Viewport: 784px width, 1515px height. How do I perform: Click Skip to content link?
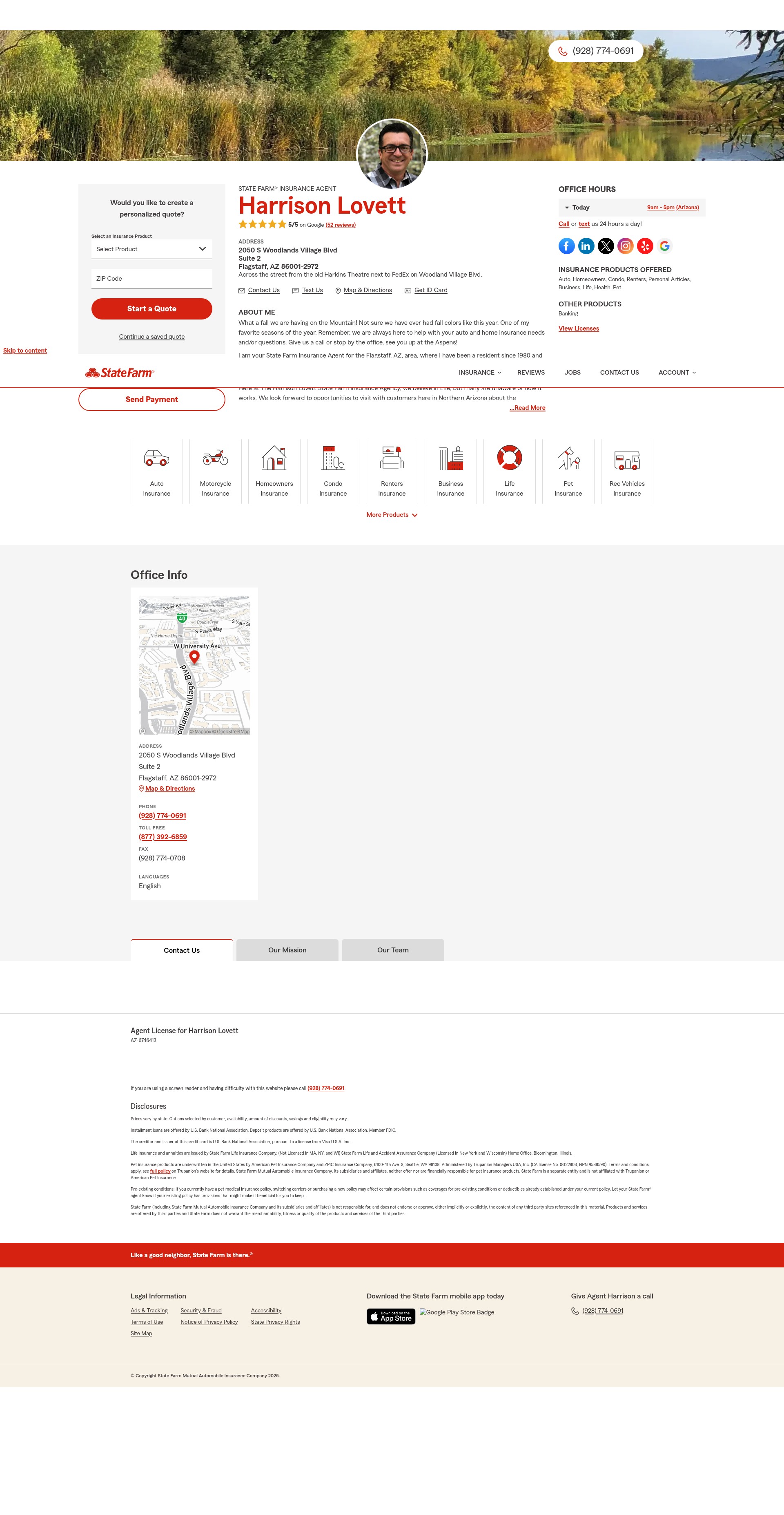(x=25, y=351)
